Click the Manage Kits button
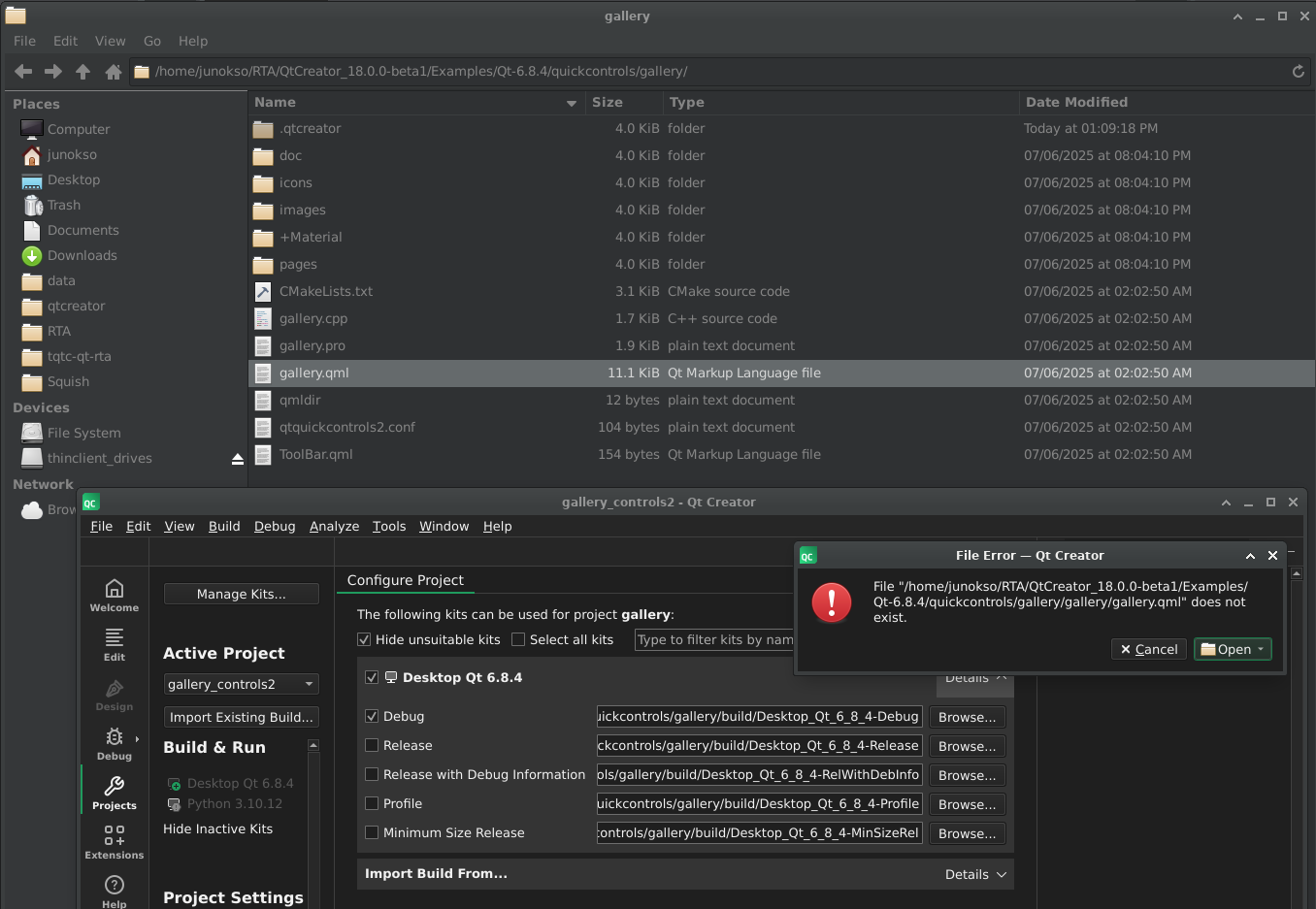The width and height of the screenshot is (1316, 909). [x=242, y=594]
